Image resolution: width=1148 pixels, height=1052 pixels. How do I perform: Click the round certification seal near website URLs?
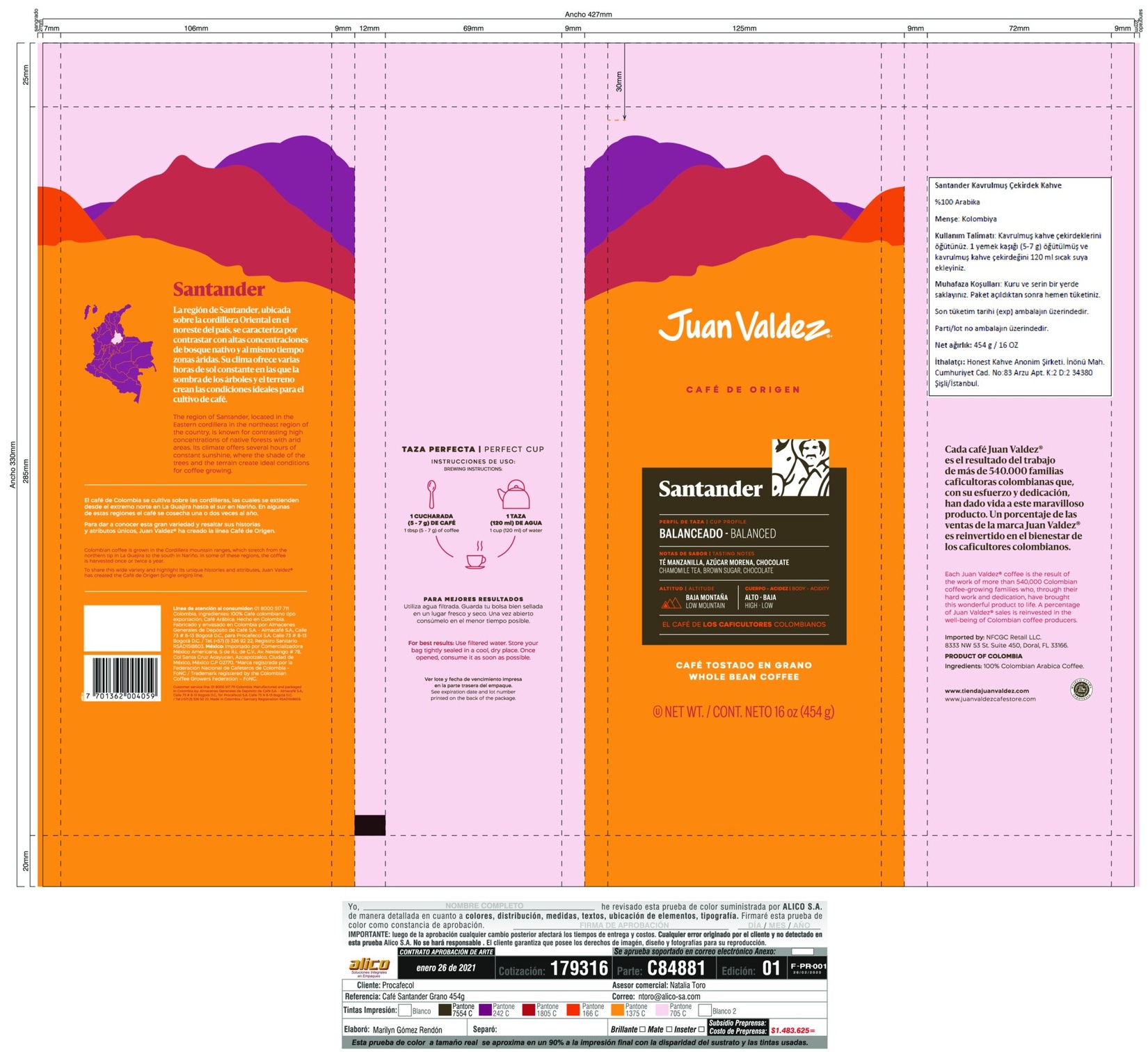[x=1081, y=689]
